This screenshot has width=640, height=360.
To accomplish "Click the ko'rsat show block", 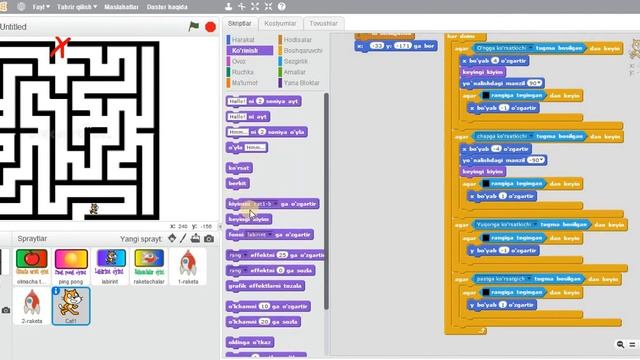I will tap(239, 168).
